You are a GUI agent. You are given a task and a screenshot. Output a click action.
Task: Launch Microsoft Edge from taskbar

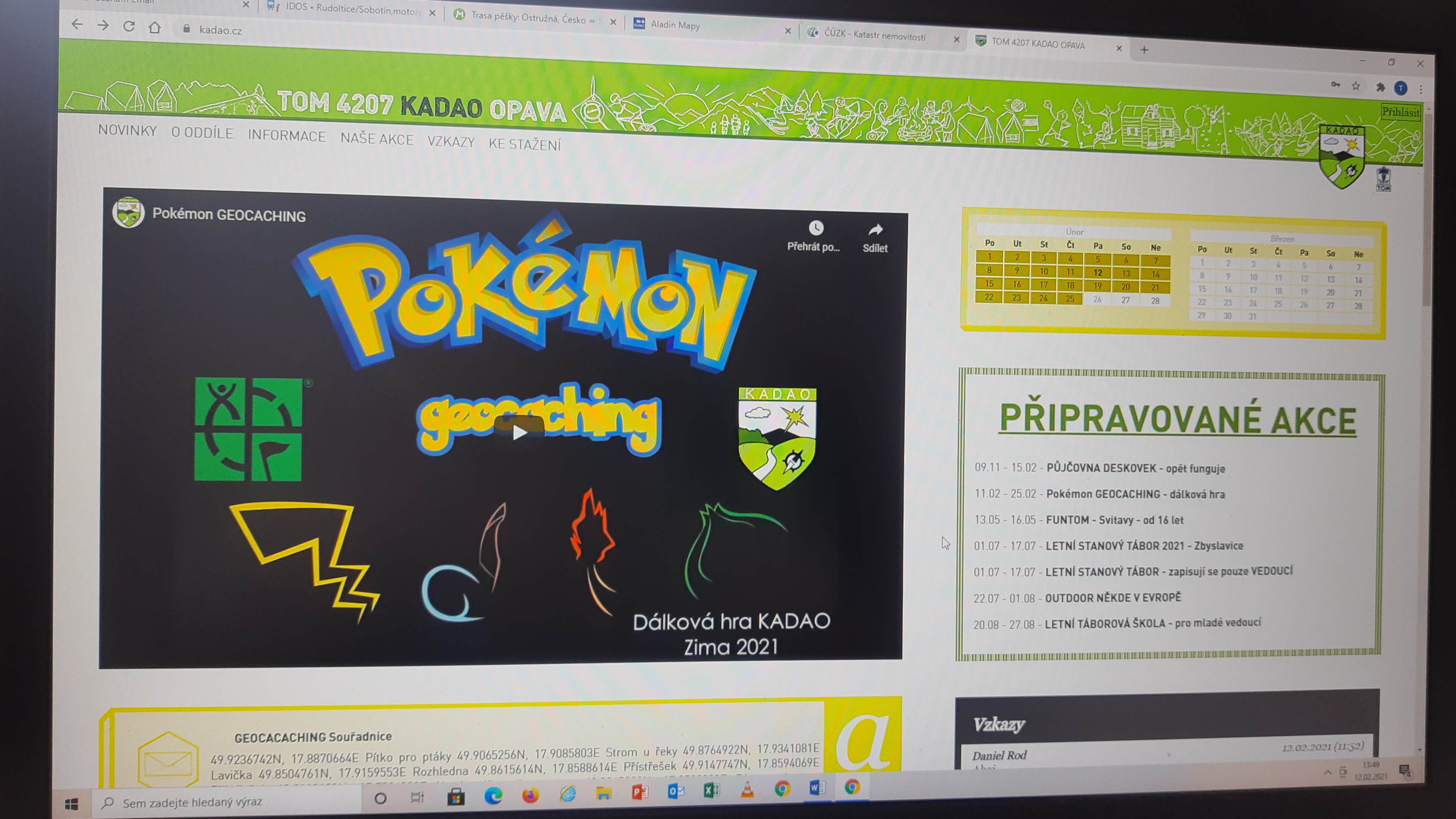(493, 796)
